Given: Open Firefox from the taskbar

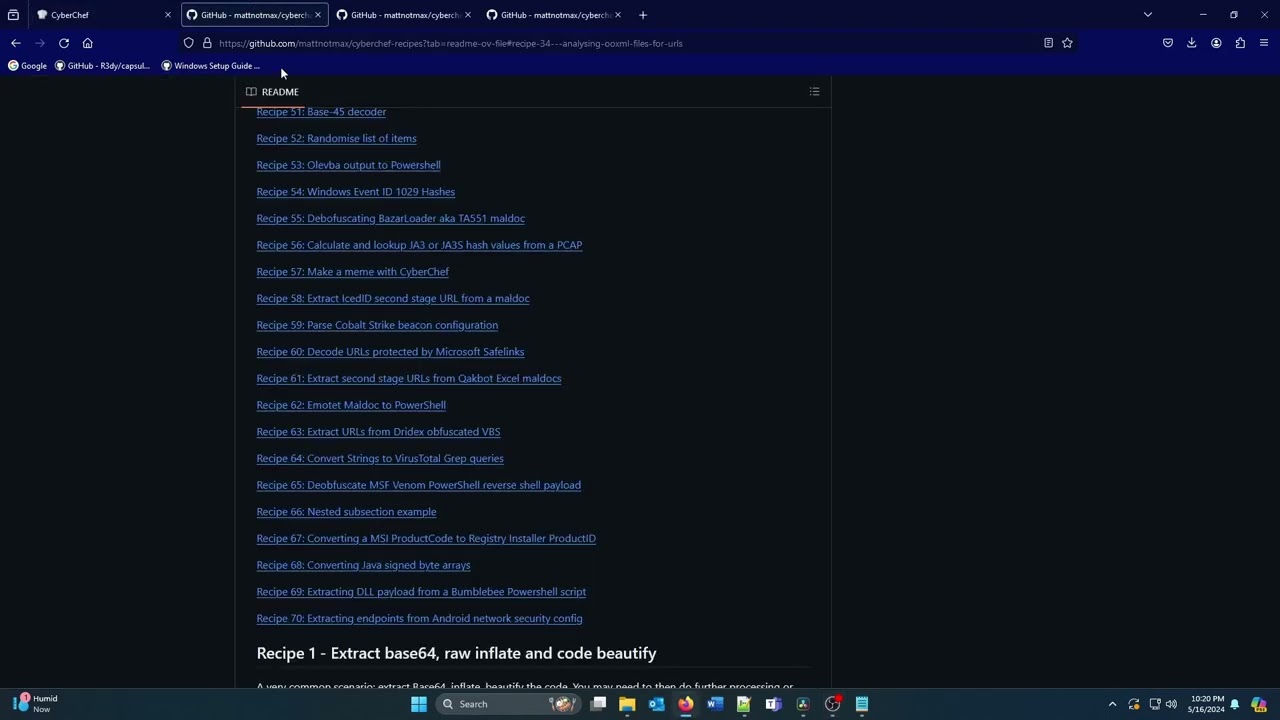Looking at the screenshot, I should (686, 704).
